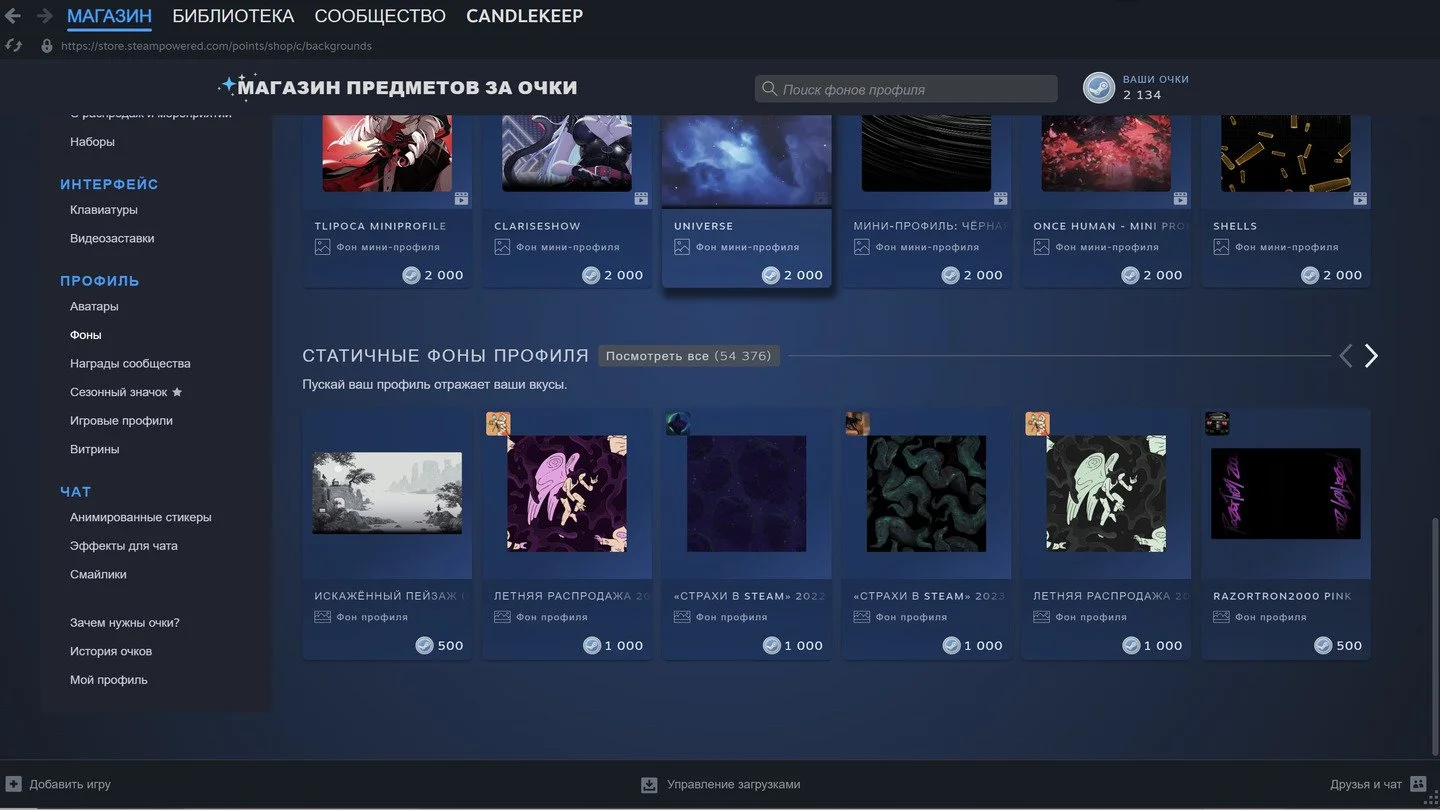This screenshot has height=810, width=1440.
Task: Click the Посмотреть все (54 376) button
Action: pos(689,356)
